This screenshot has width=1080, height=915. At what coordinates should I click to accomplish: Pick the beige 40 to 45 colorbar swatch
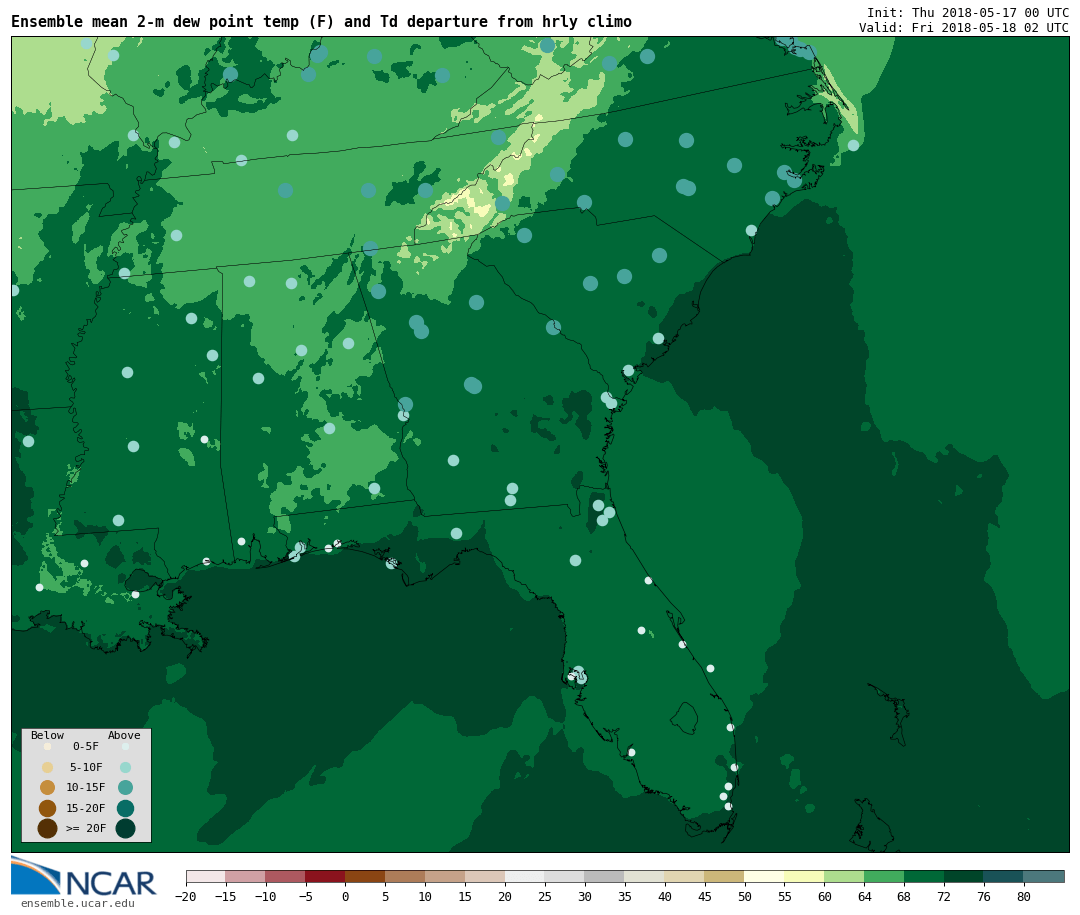(x=685, y=876)
